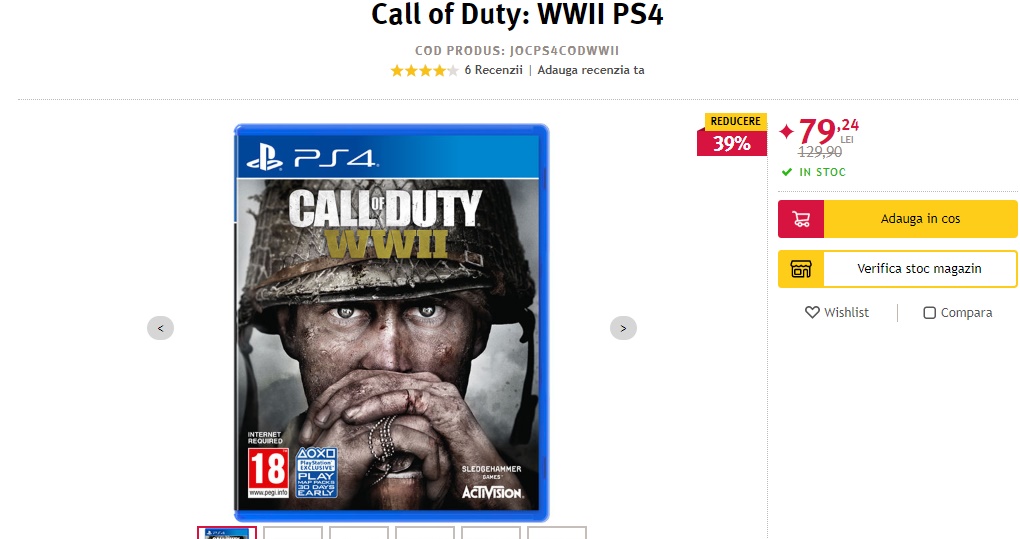Select the last gallery thumbnail
The height and width of the screenshot is (539, 1020).
click(x=557, y=533)
